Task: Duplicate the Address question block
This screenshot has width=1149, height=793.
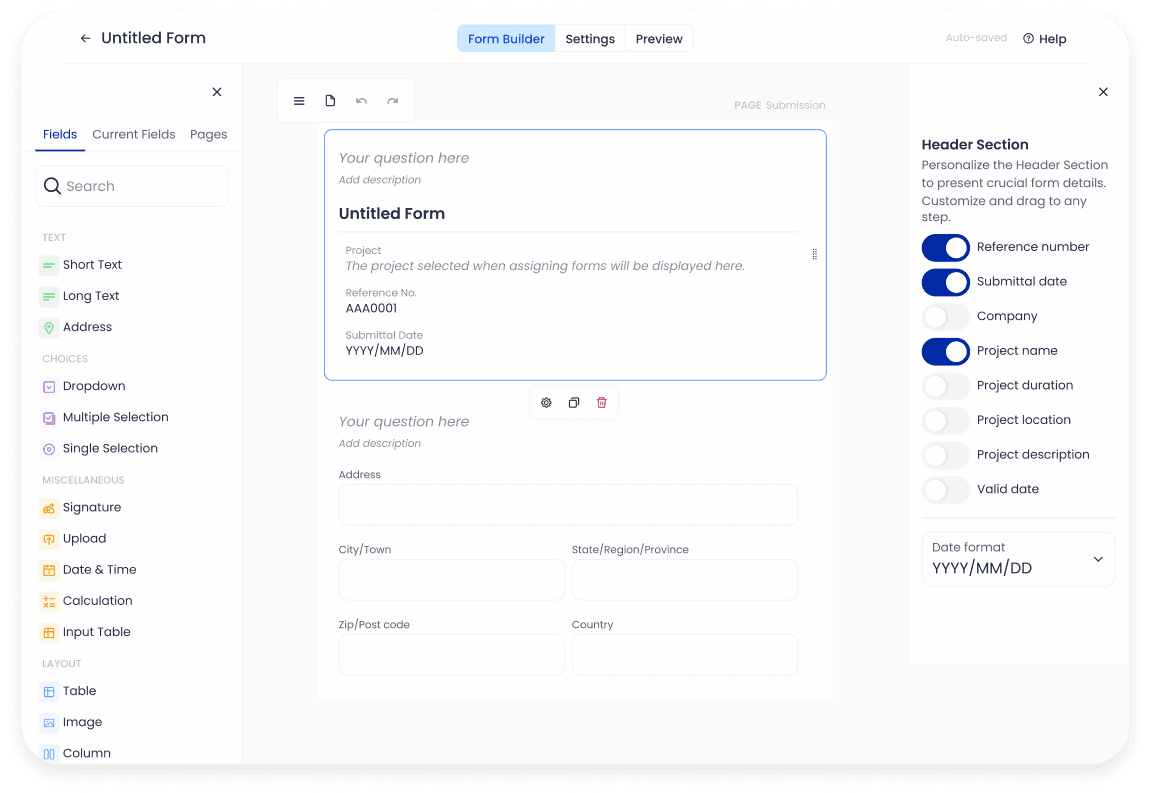Action: click(x=574, y=402)
